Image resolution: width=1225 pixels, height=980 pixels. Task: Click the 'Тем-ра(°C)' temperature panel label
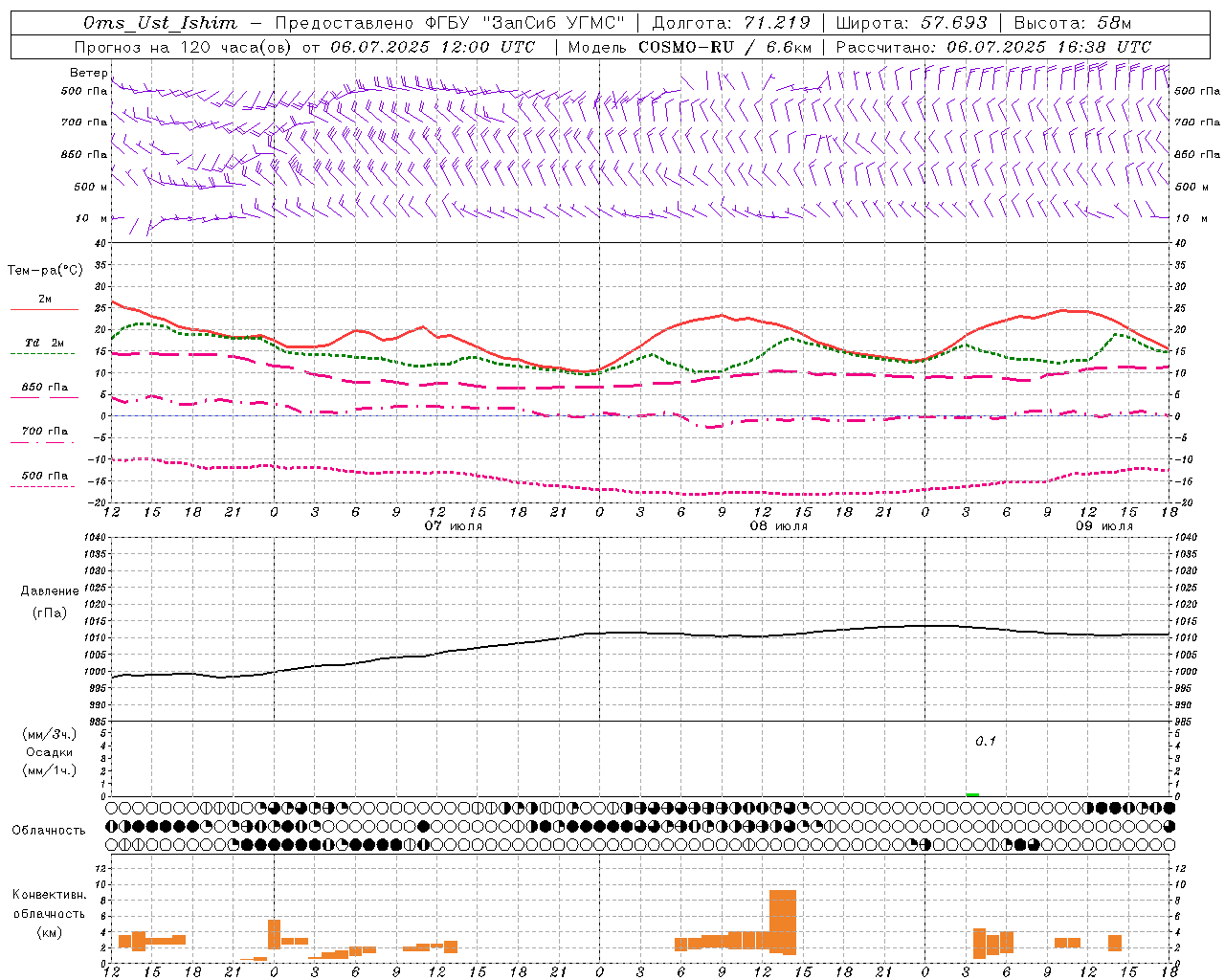45,271
